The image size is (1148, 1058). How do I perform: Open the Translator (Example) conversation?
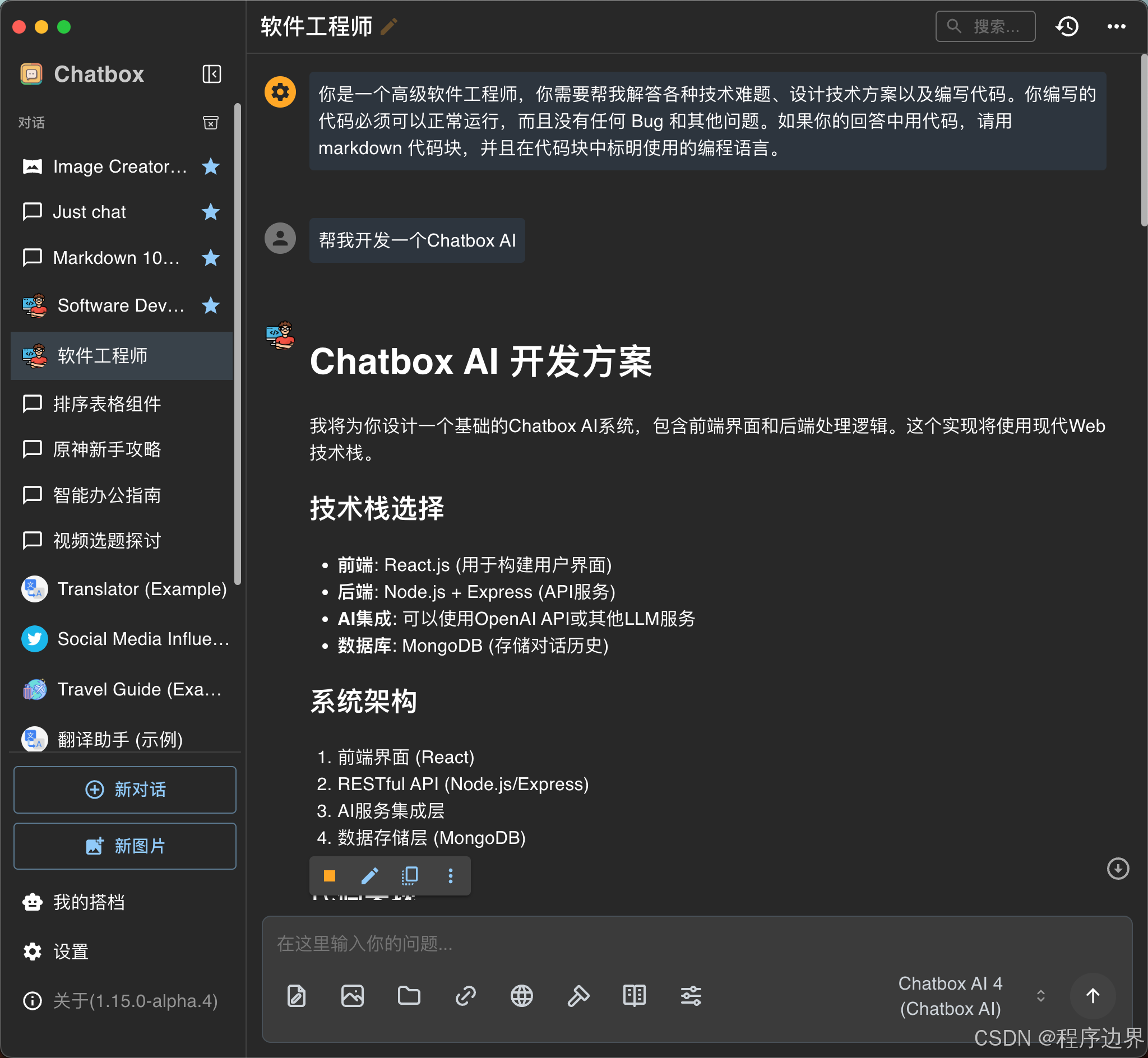pyautogui.click(x=122, y=588)
